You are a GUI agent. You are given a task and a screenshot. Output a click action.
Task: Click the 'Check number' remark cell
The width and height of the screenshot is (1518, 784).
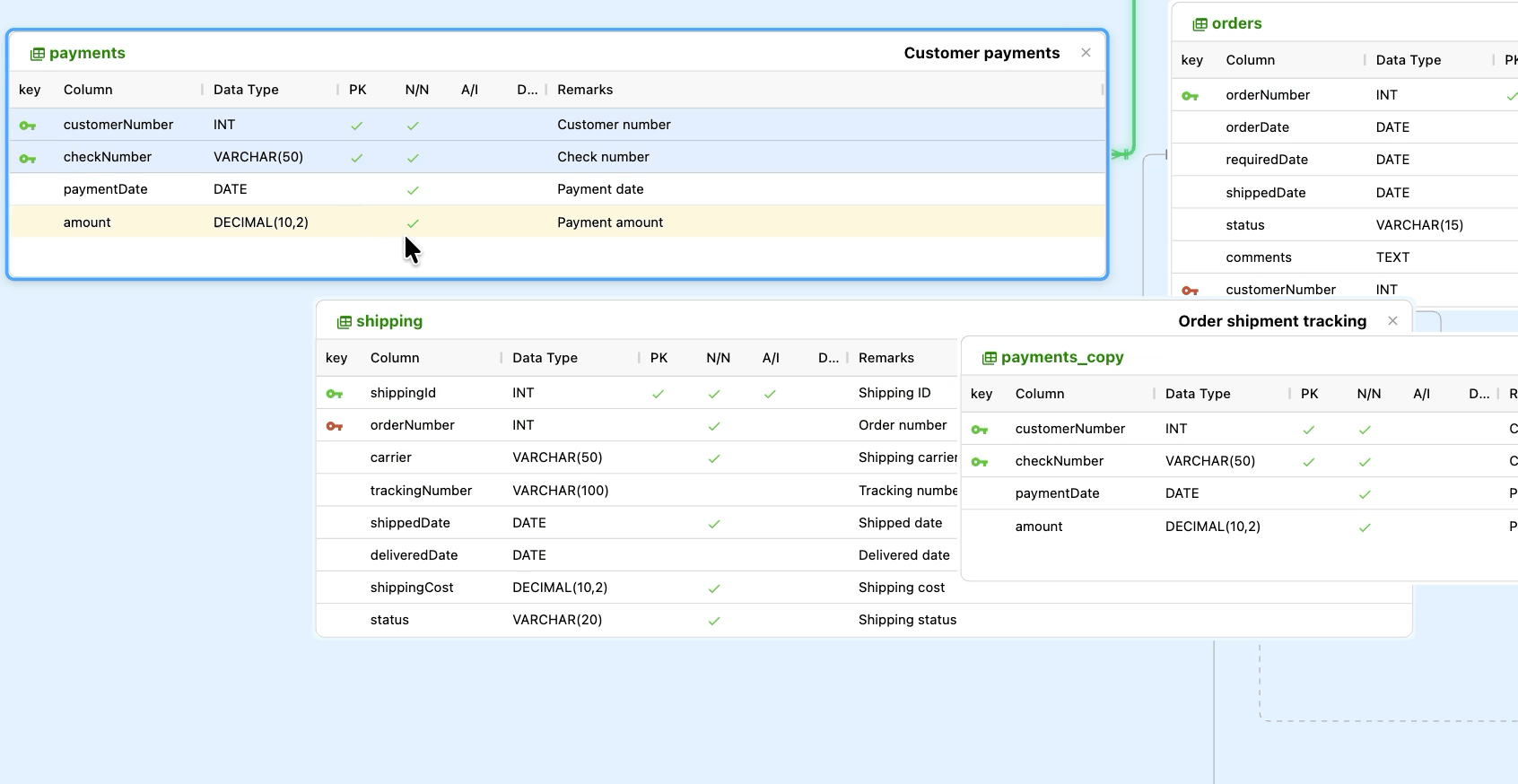point(603,157)
